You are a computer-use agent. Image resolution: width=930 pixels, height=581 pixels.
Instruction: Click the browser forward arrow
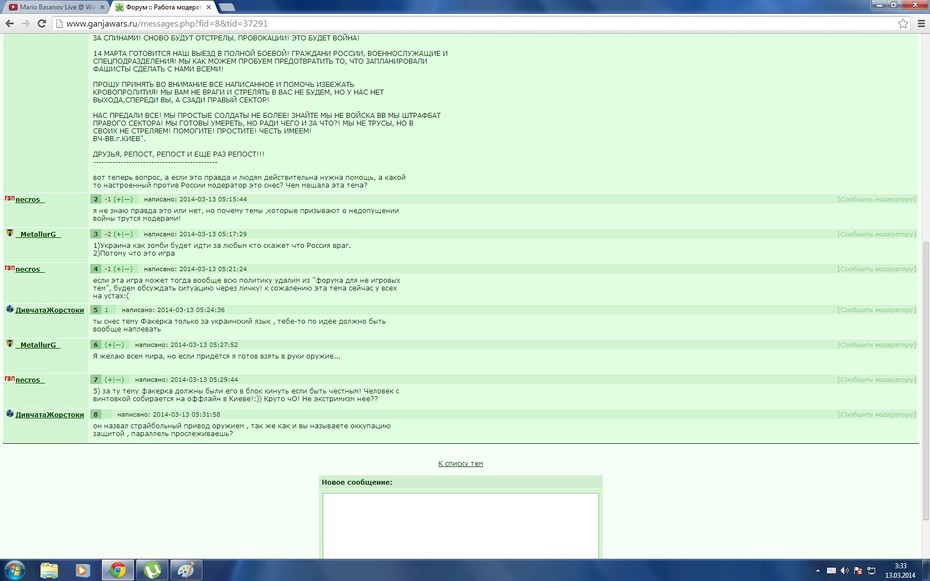(x=26, y=24)
